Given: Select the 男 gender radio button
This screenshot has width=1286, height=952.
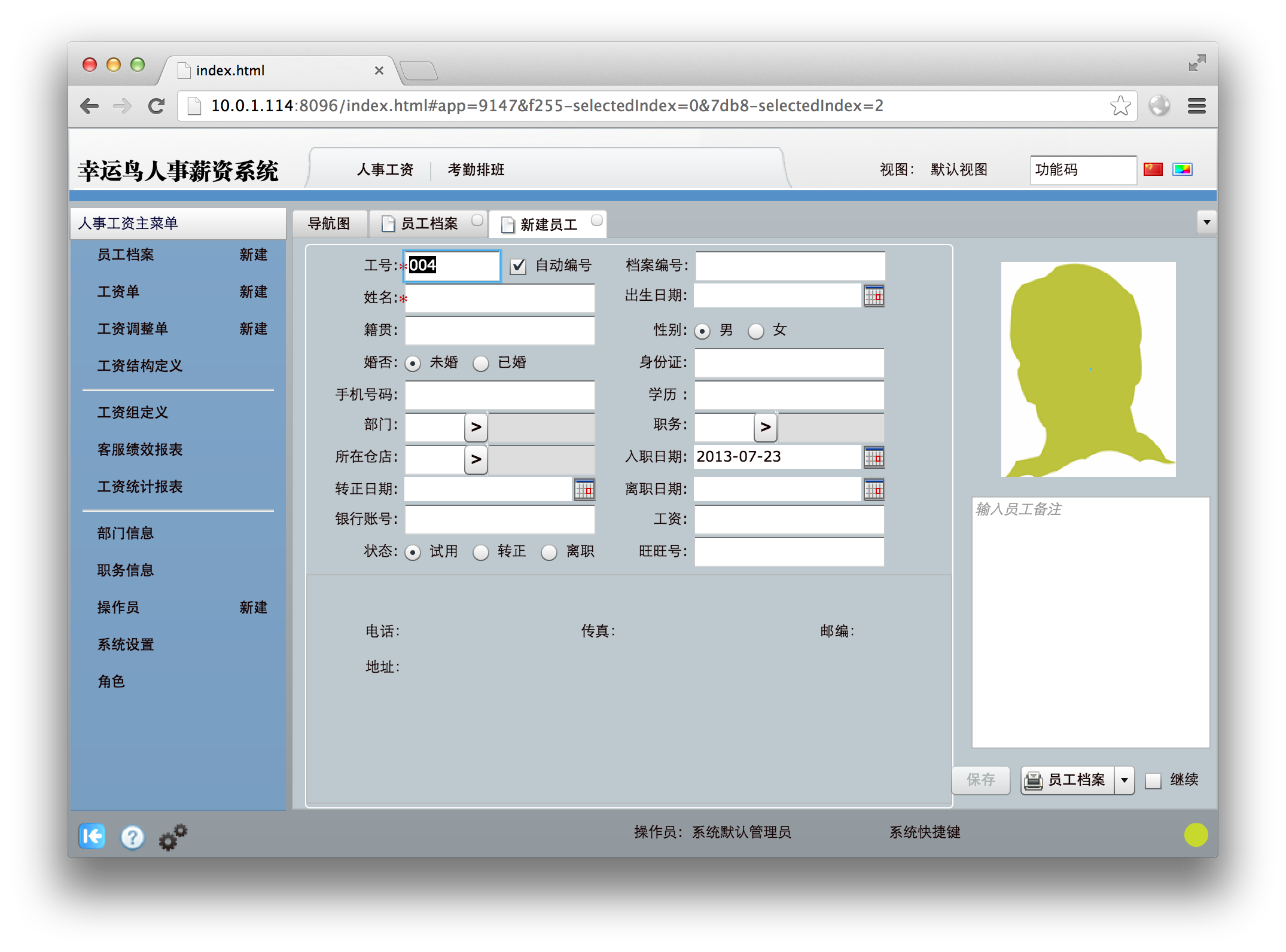Looking at the screenshot, I should click(x=702, y=331).
